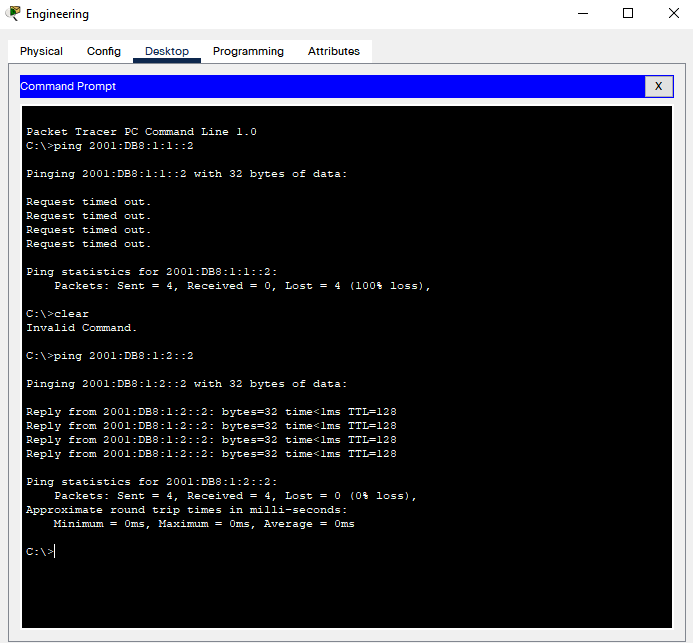693x643 pixels.
Task: Open the Config tab
Action: pos(104,51)
